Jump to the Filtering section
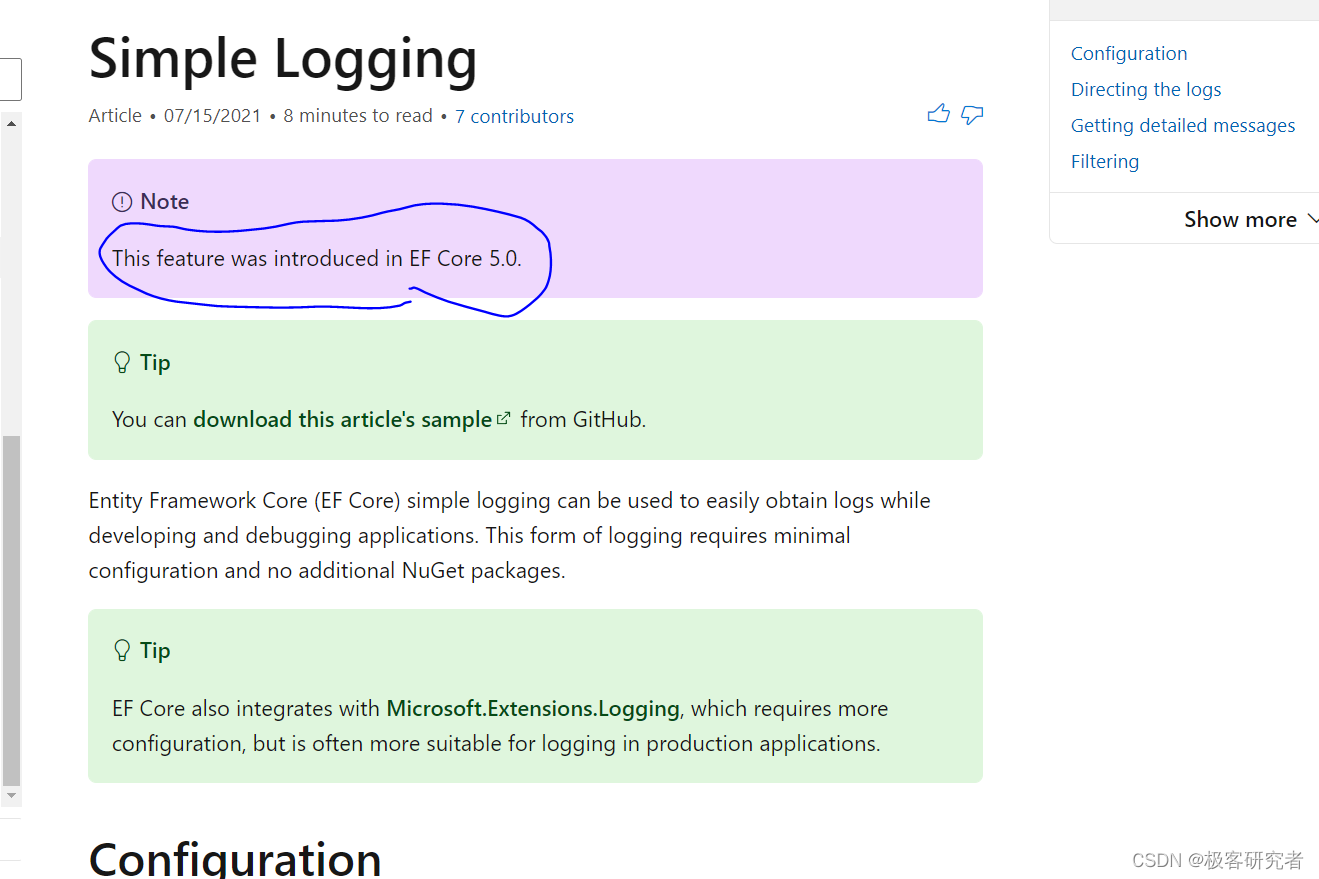The image size is (1319, 879). (1104, 161)
